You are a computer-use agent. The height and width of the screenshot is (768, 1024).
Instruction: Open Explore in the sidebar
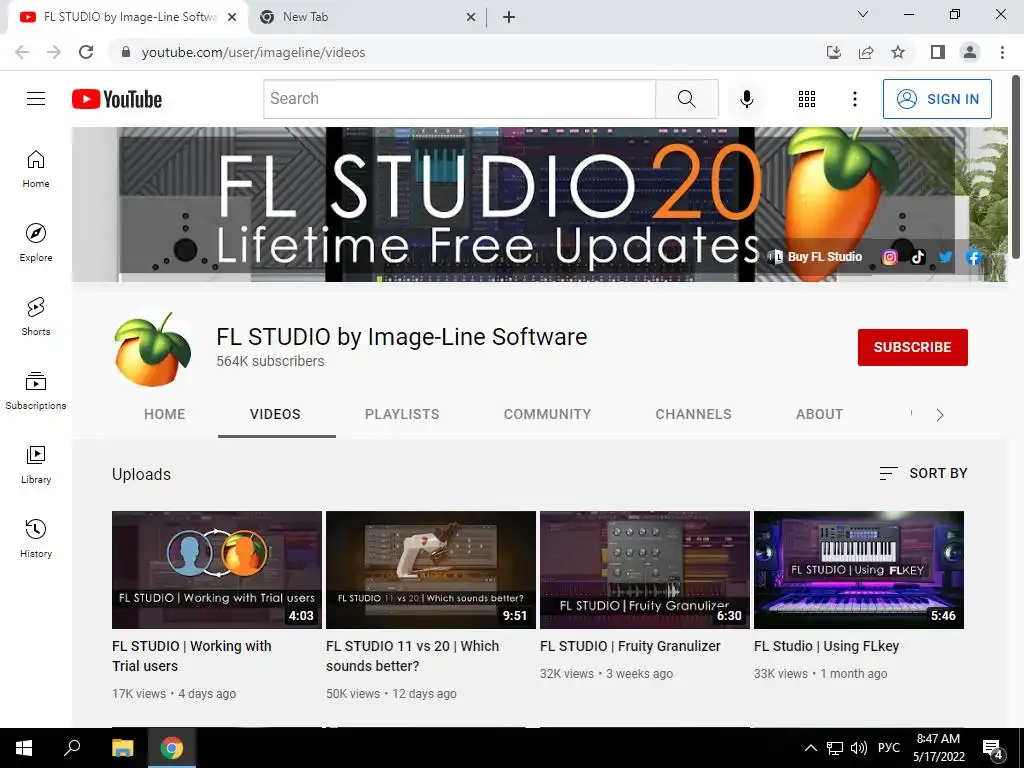[36, 243]
